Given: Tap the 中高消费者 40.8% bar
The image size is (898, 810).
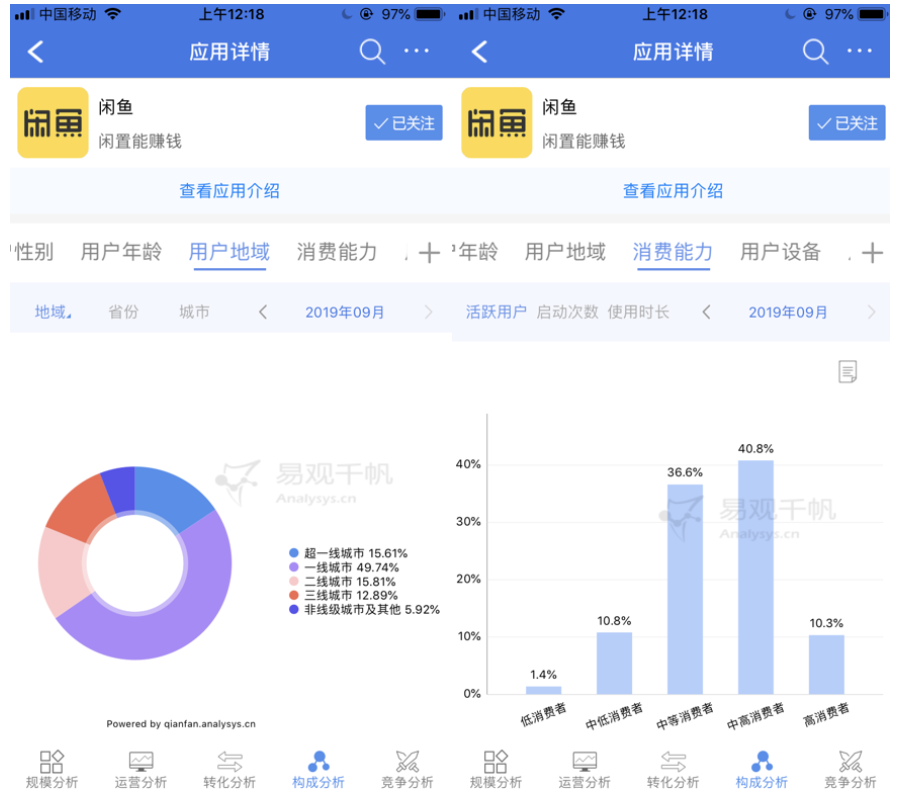Looking at the screenshot, I should tap(755, 577).
